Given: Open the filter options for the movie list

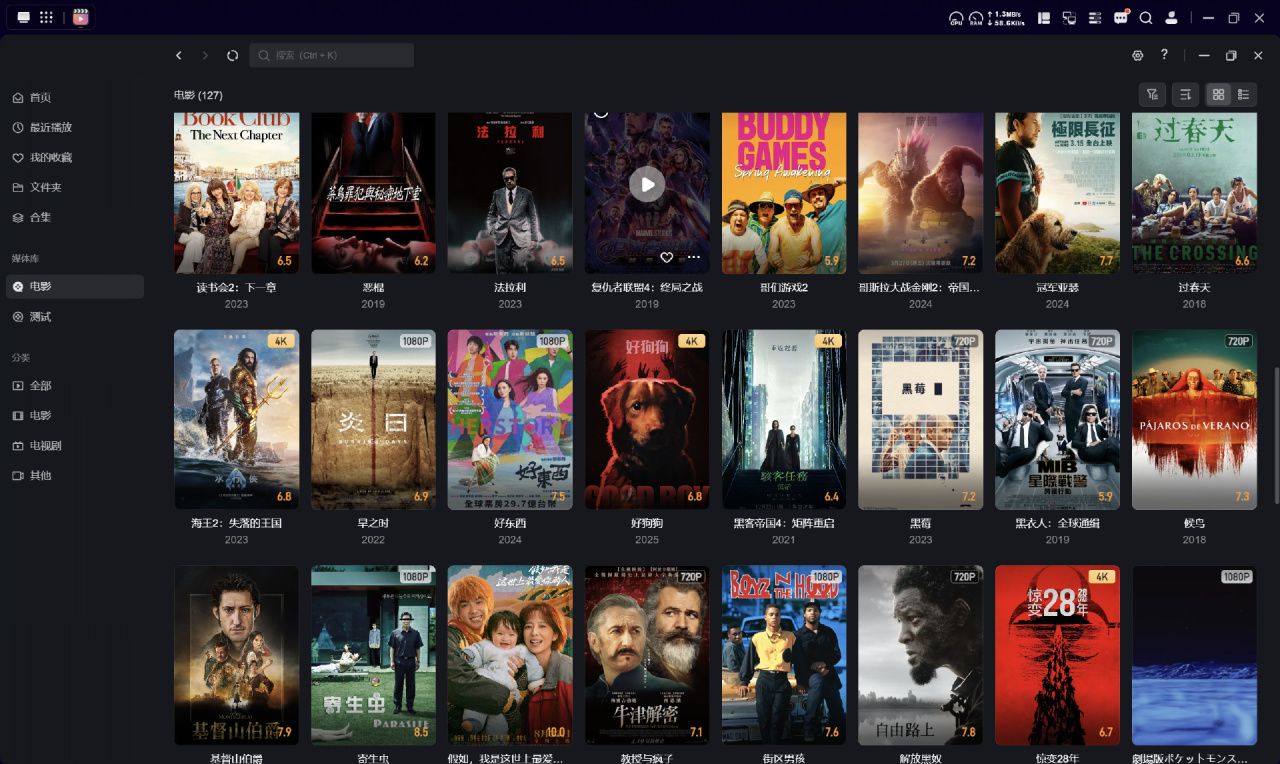Looking at the screenshot, I should (1153, 95).
